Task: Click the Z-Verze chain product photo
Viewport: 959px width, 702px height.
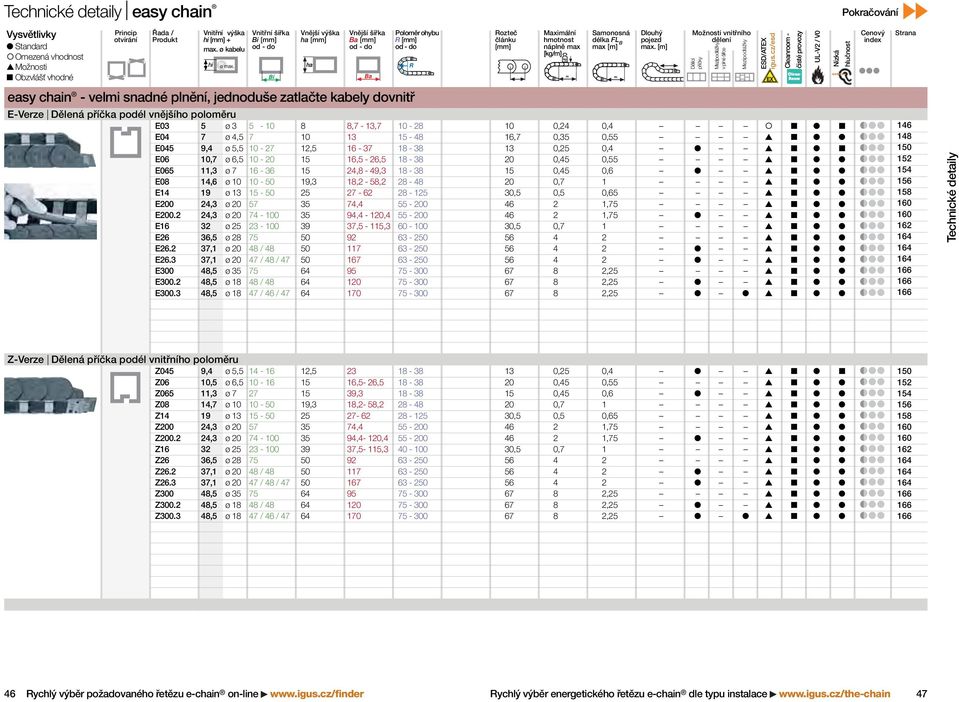Action: click(x=50, y=395)
